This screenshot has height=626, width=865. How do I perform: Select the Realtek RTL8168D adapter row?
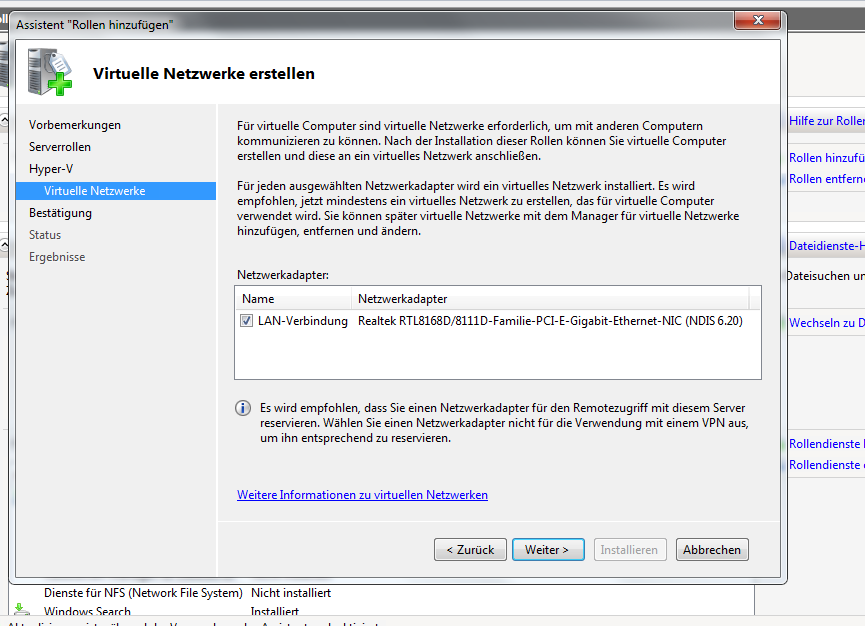(550, 321)
